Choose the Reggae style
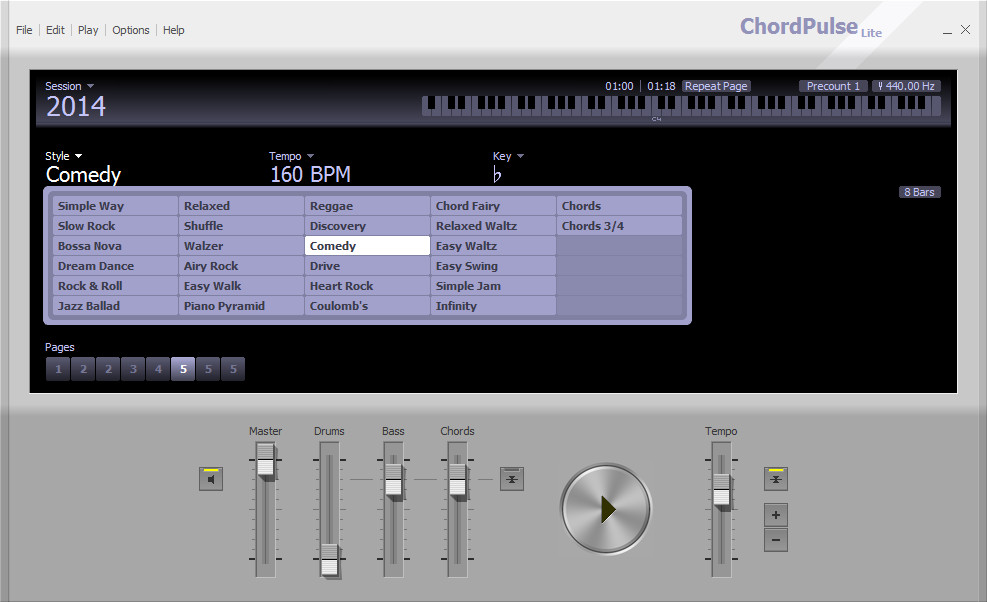987x602 pixels. coord(368,206)
